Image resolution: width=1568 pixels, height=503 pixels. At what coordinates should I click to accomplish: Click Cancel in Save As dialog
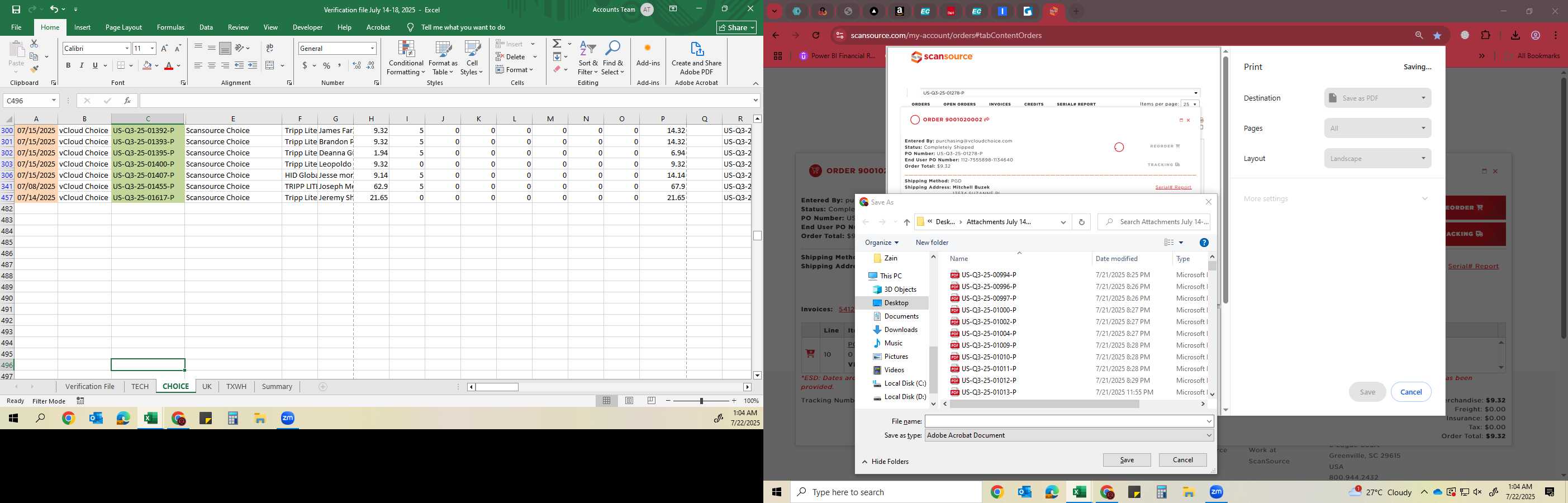click(1182, 461)
